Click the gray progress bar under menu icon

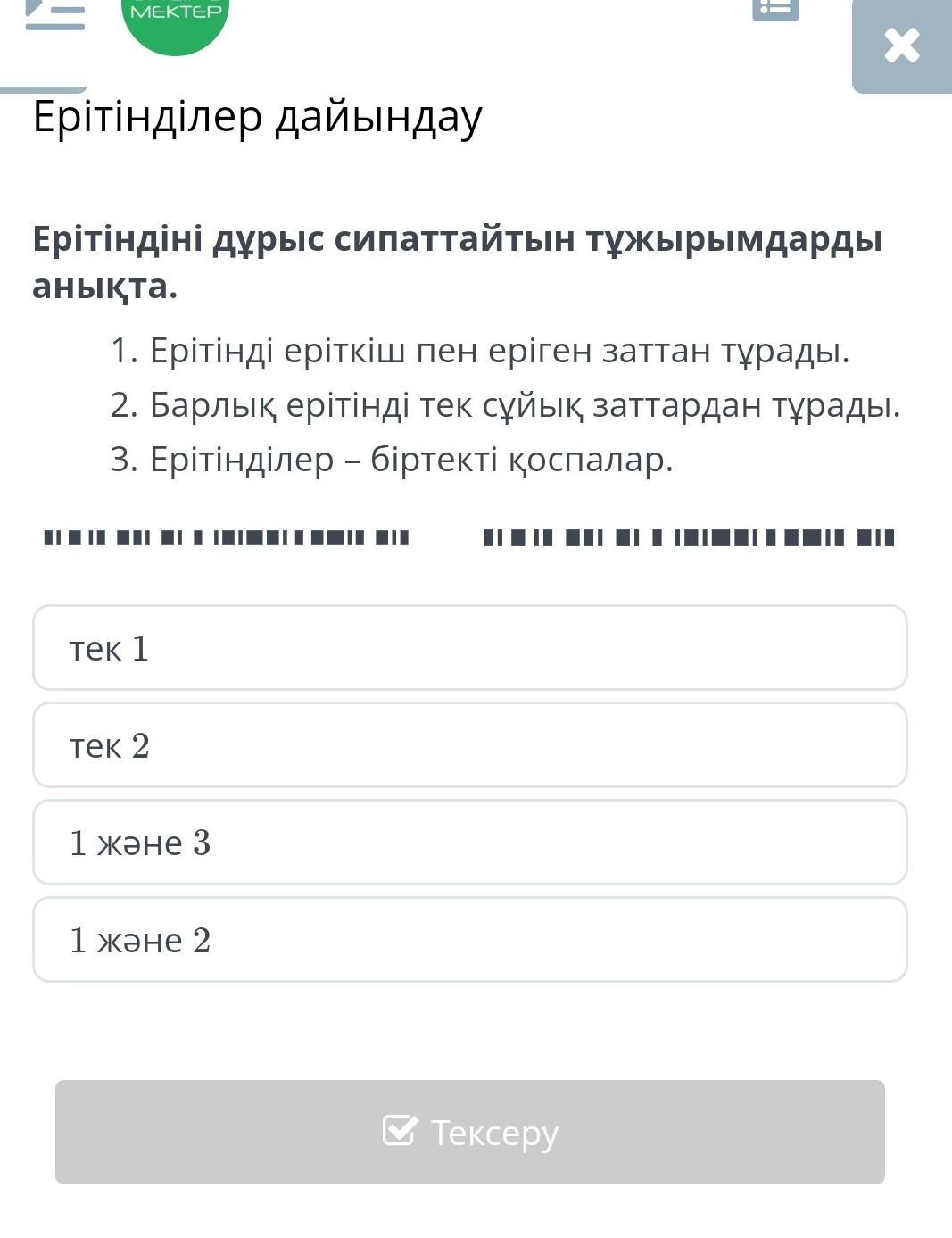point(44,89)
